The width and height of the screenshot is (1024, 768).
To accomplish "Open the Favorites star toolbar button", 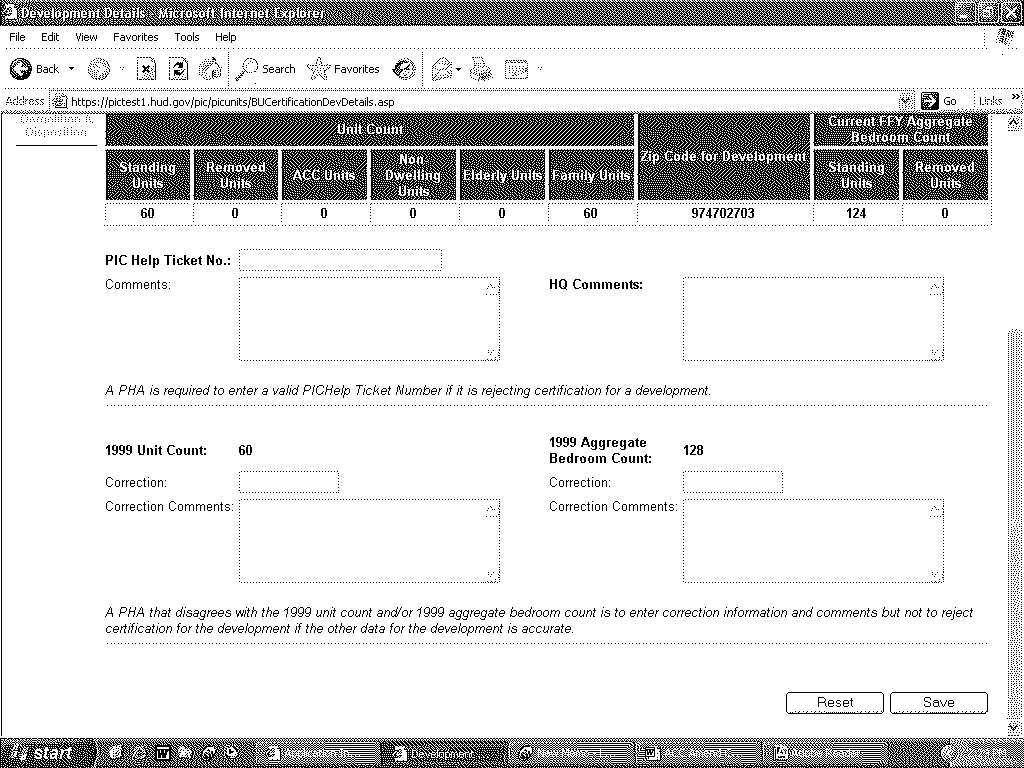I will coord(345,69).
